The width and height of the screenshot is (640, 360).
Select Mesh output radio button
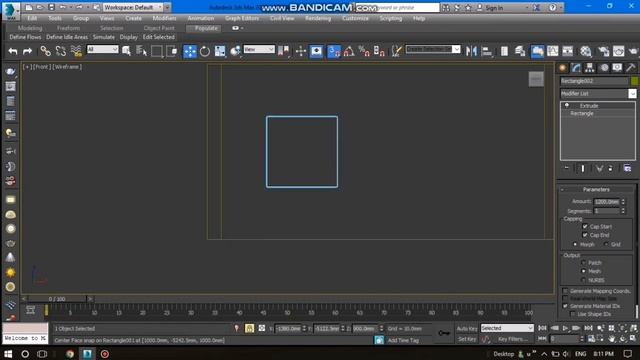point(583,271)
